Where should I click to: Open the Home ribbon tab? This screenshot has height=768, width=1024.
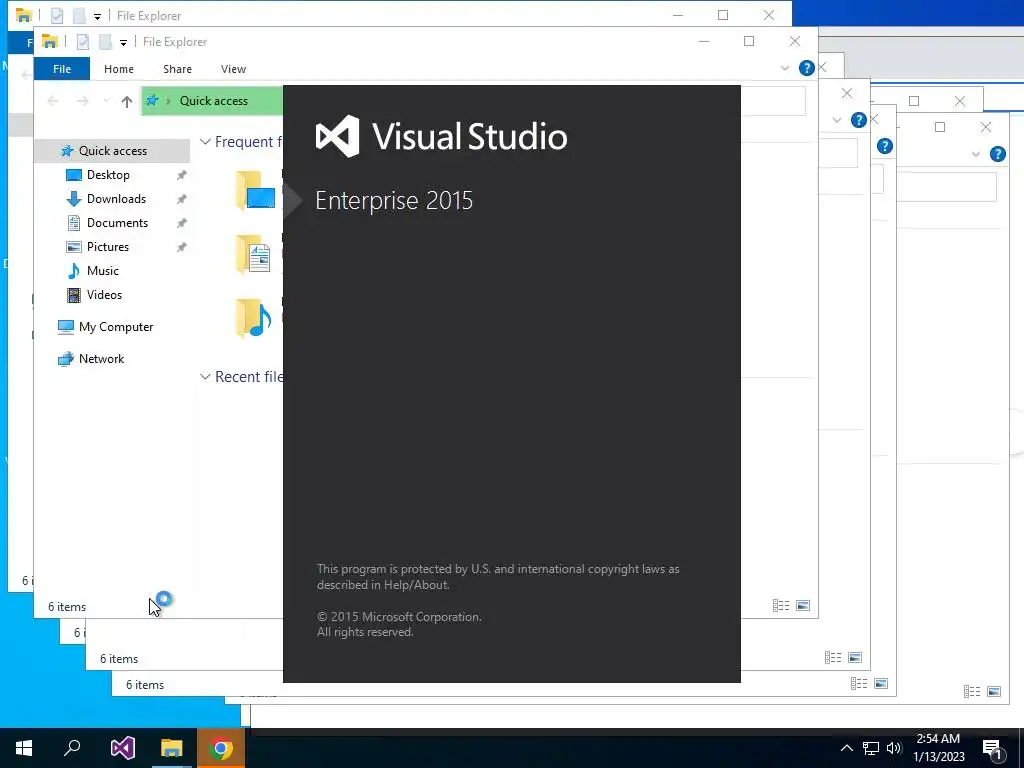coord(119,69)
